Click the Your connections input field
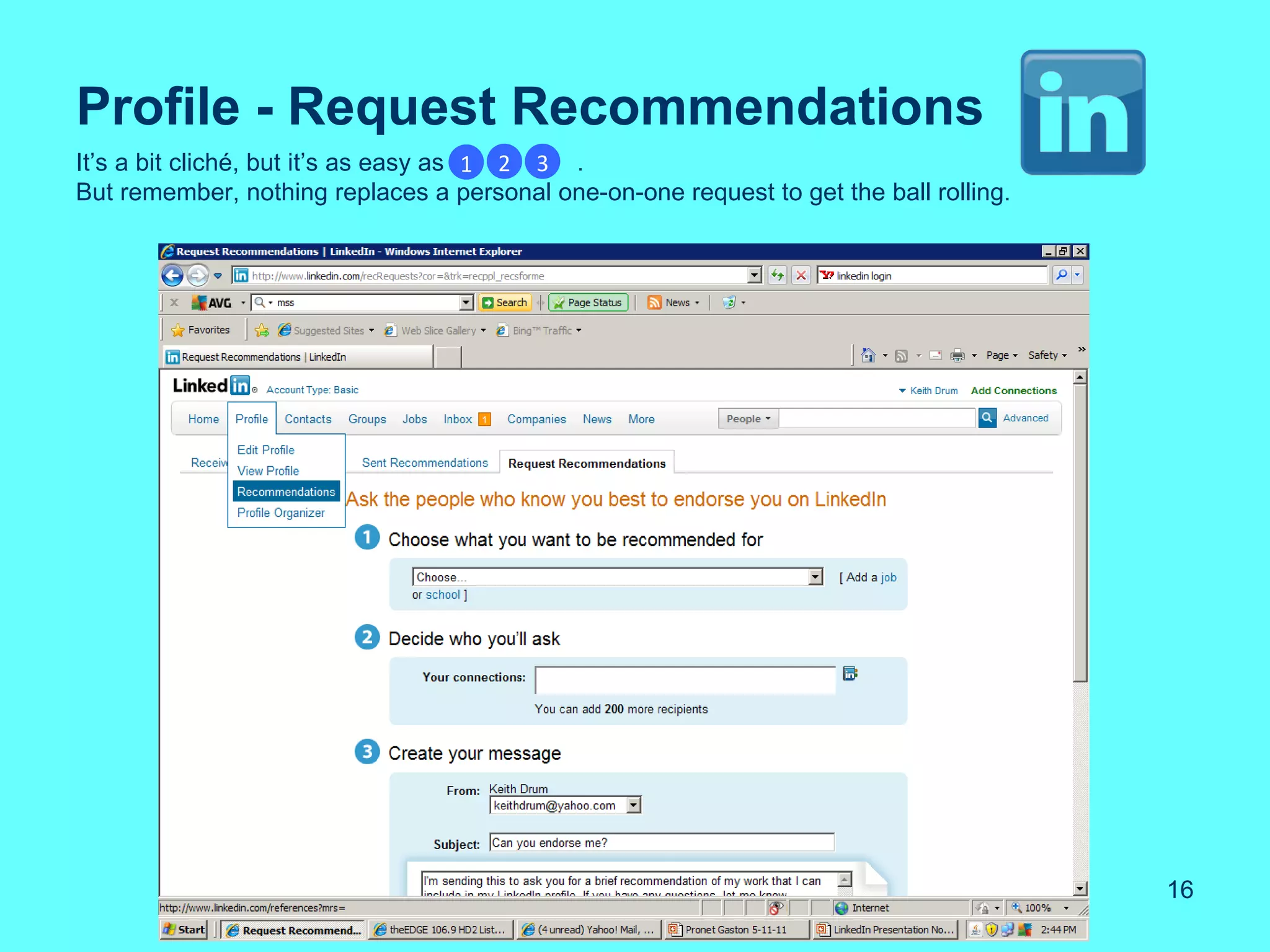 685,681
